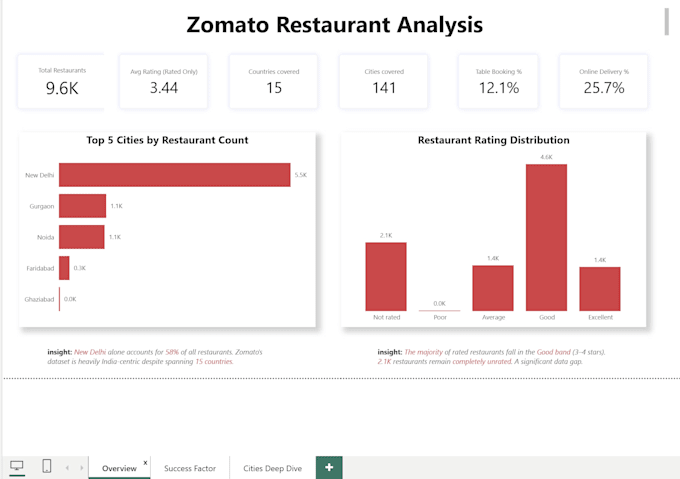The height and width of the screenshot is (479, 680).
Task: Click the Not rated axis label
Action: (x=386, y=317)
